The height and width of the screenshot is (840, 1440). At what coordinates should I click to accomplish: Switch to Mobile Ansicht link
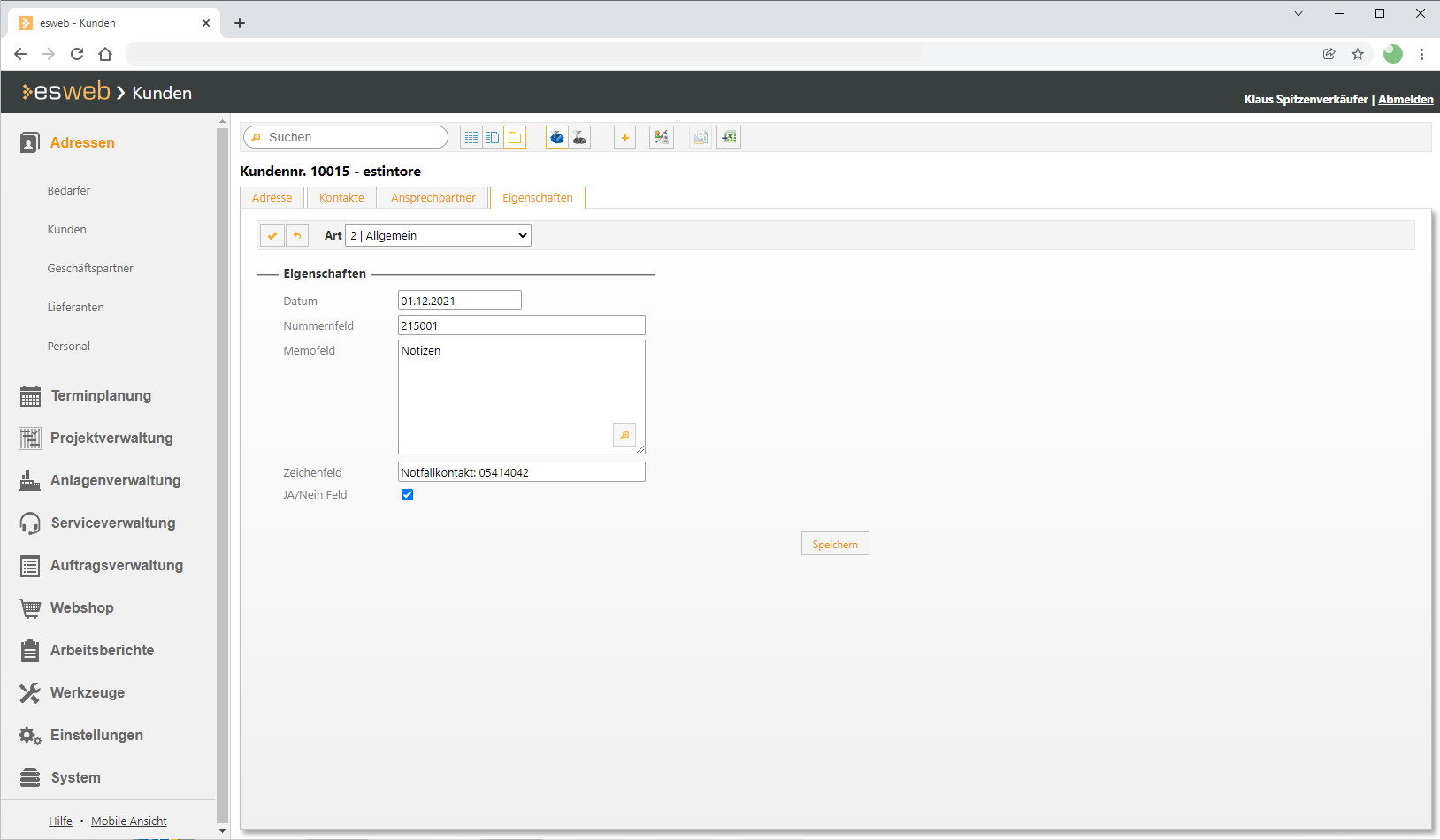129,821
